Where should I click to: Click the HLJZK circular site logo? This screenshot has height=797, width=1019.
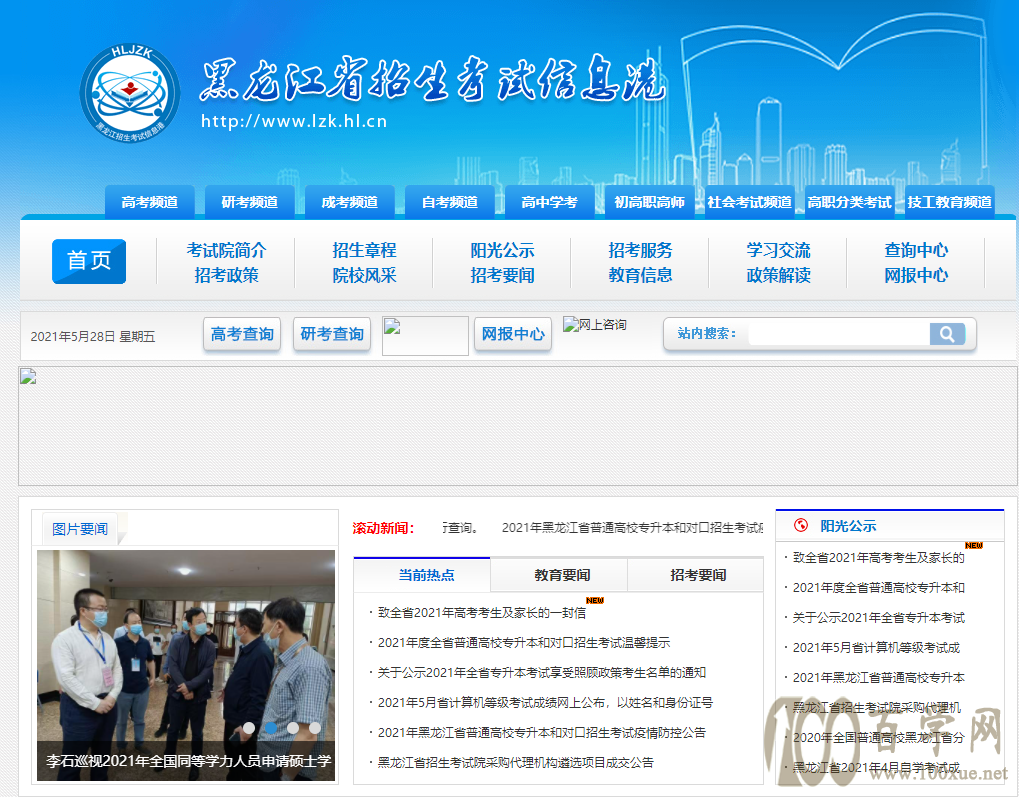[x=131, y=92]
